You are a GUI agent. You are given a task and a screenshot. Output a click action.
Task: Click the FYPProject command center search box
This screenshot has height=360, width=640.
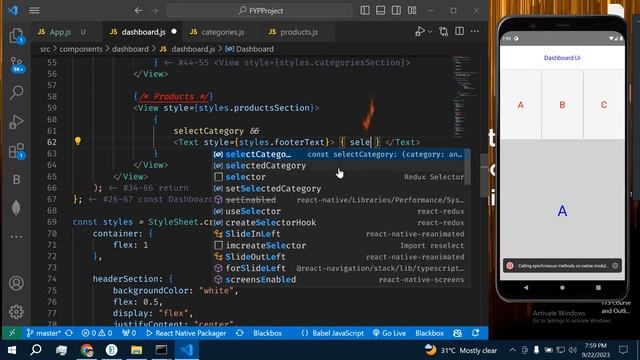coord(260,10)
